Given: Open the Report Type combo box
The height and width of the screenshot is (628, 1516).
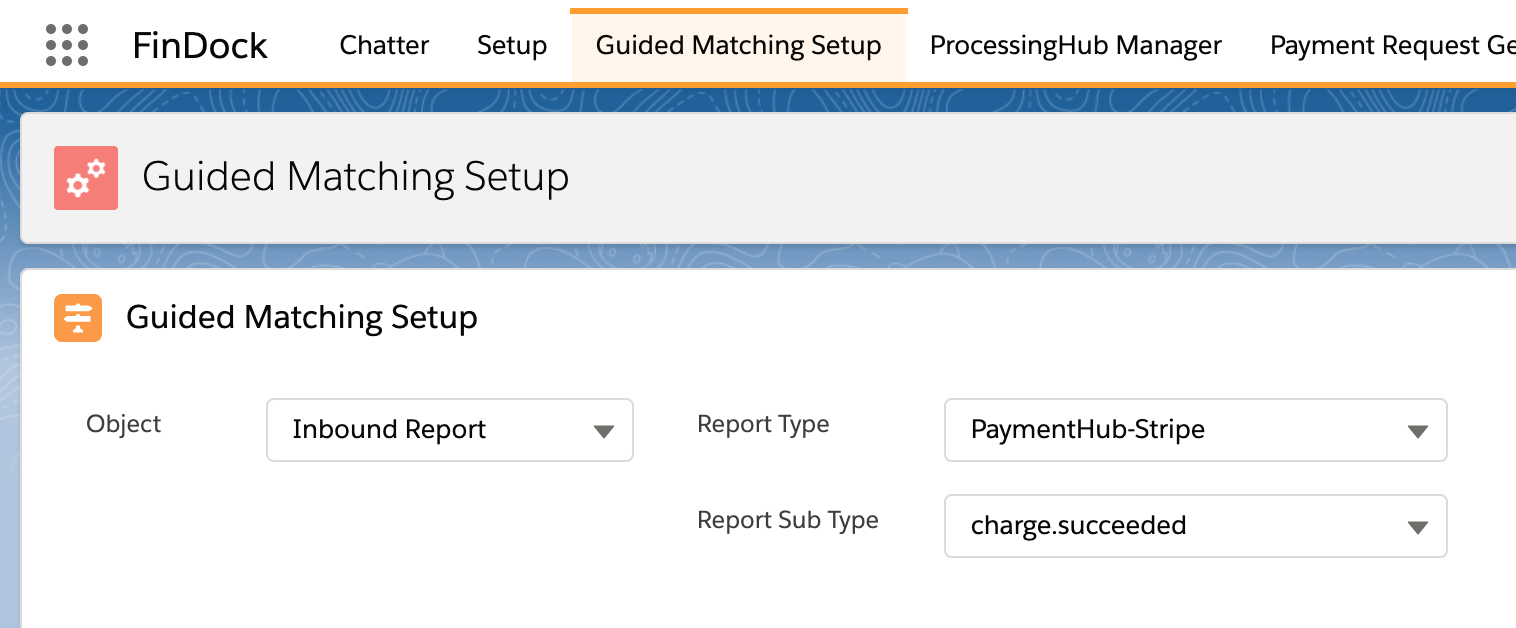Looking at the screenshot, I should 1195,430.
